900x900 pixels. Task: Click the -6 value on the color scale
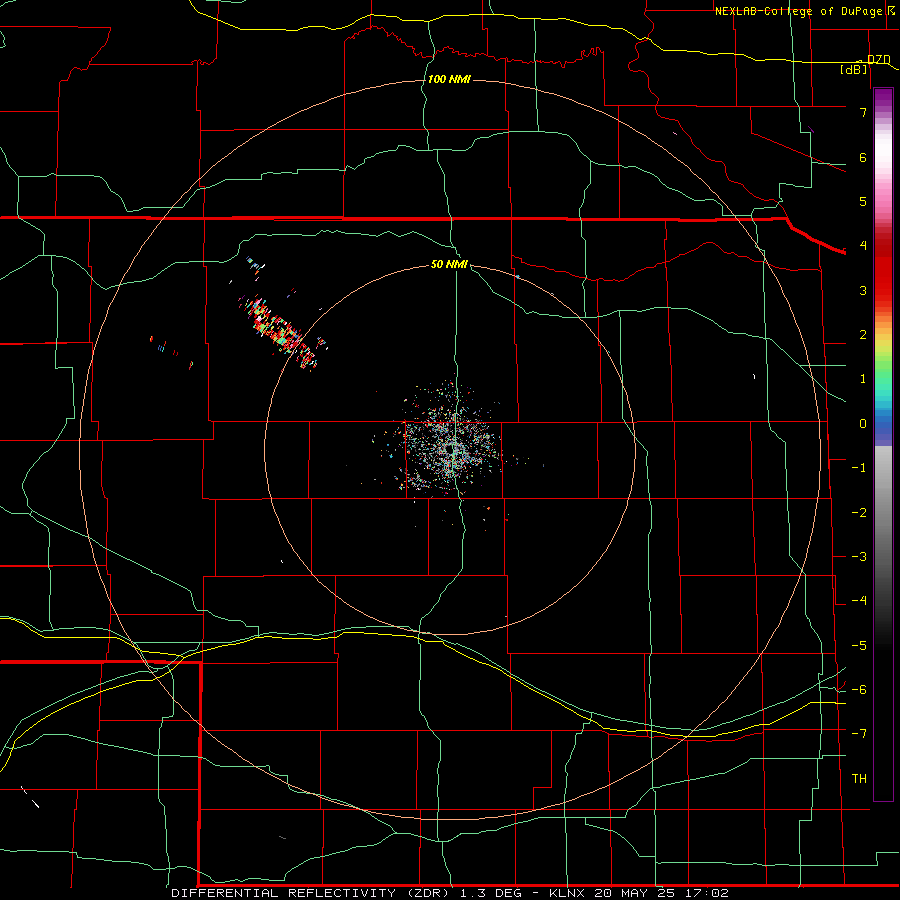859,690
